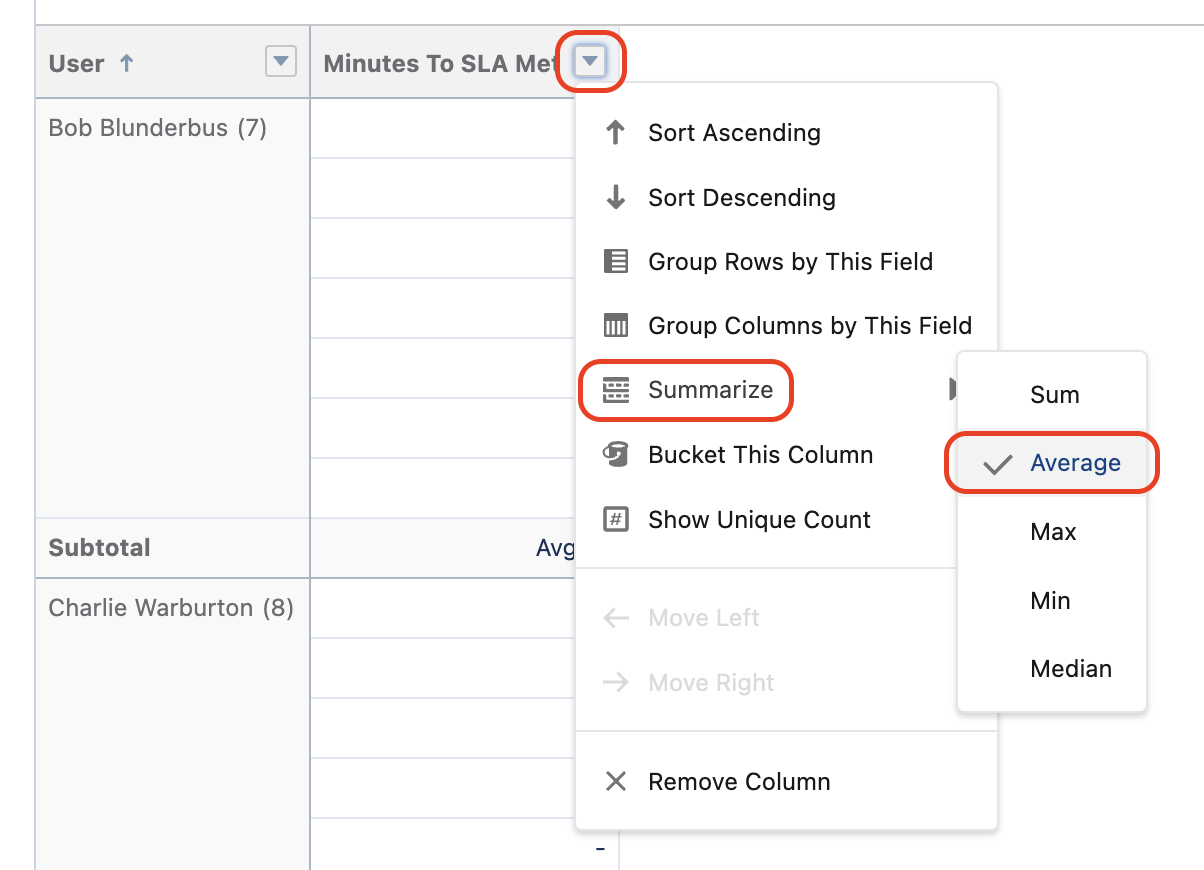The height and width of the screenshot is (870, 1204).
Task: Open the User column dropdown arrow
Action: coord(281,62)
